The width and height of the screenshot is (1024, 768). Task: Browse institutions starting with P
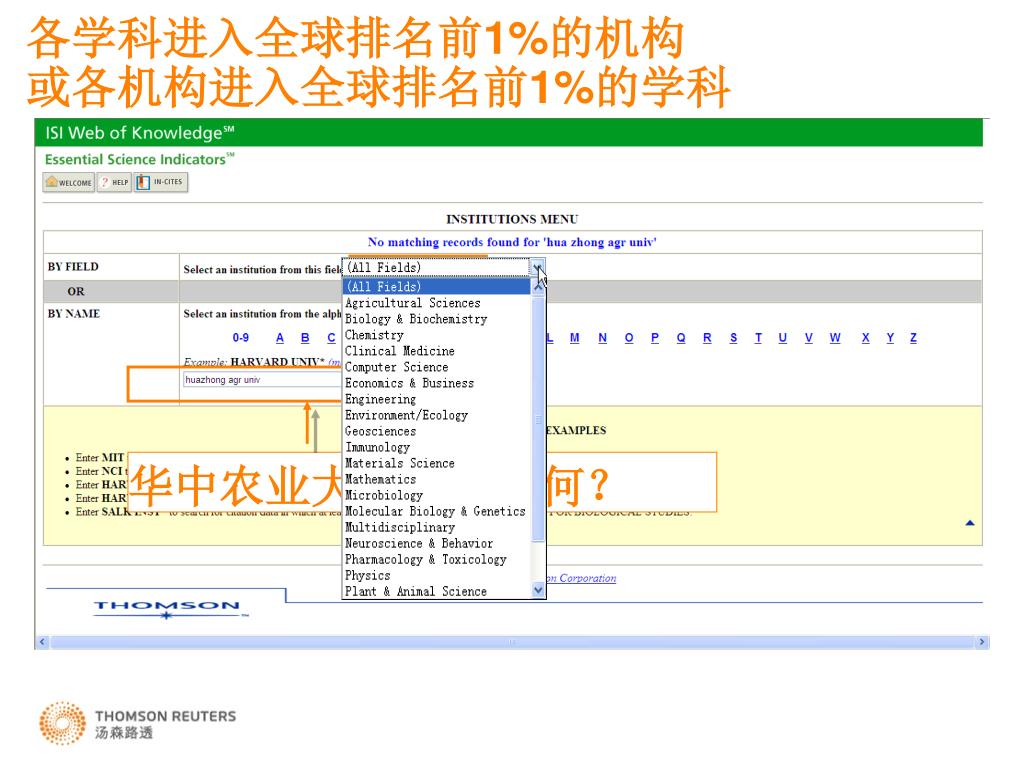point(655,338)
